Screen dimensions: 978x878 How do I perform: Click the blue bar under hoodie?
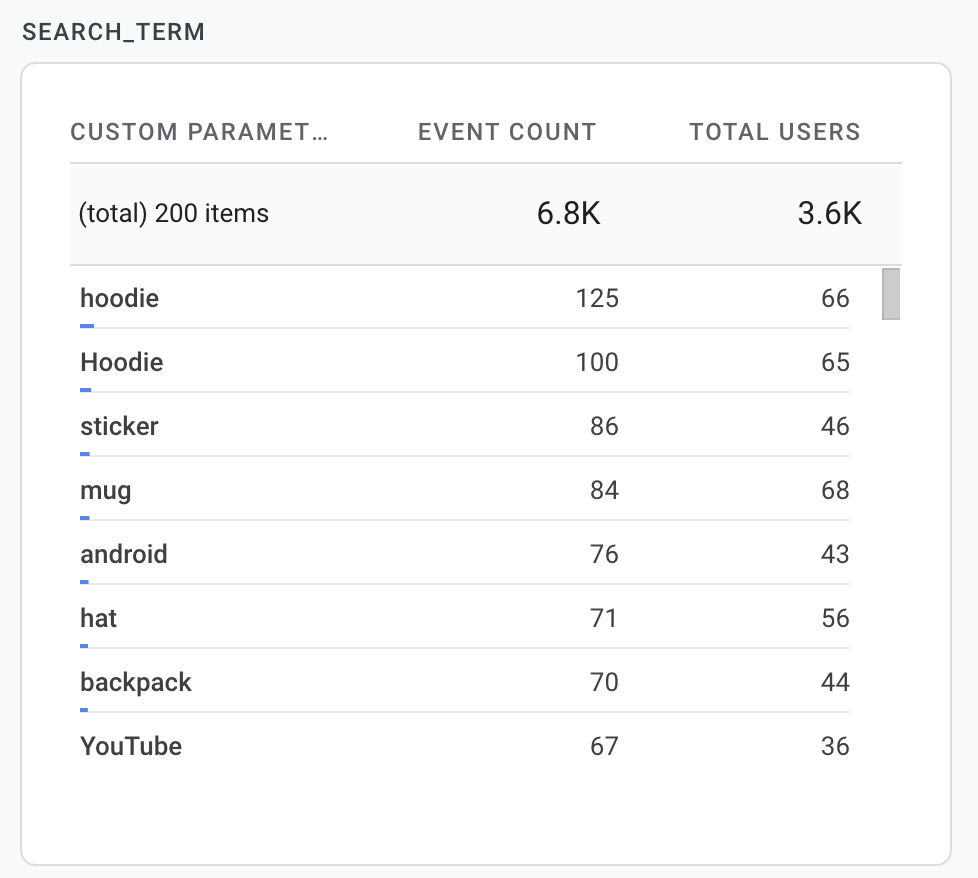[86, 325]
